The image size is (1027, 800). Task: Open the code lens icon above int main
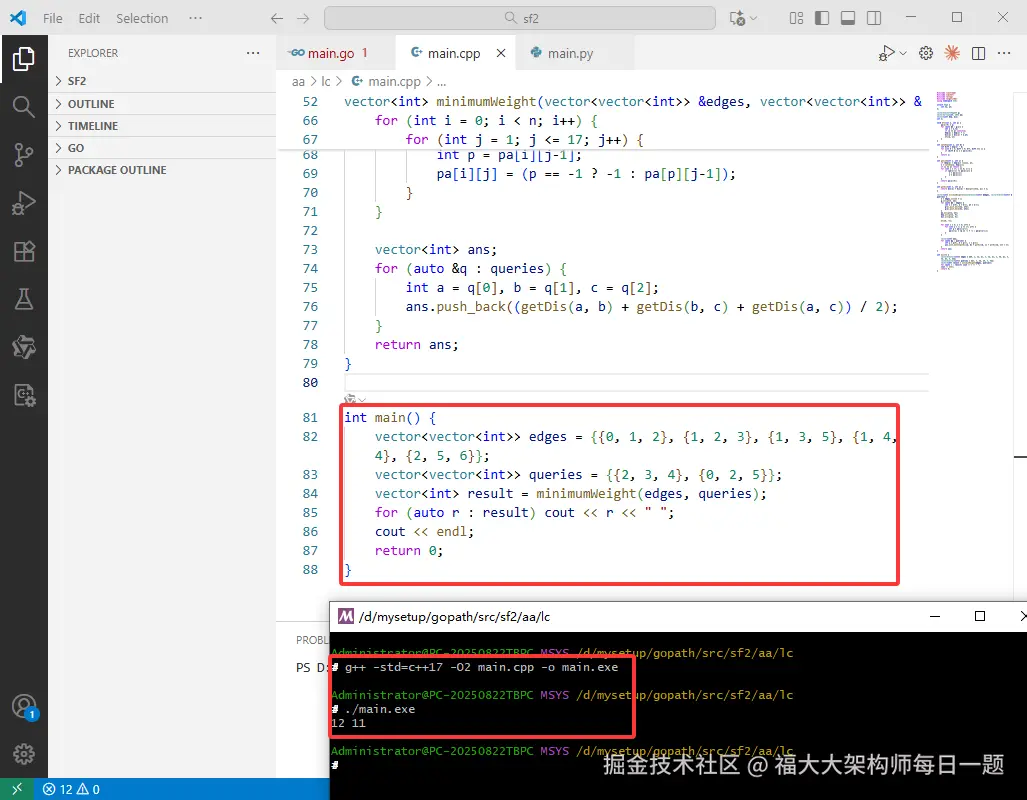[x=350, y=399]
